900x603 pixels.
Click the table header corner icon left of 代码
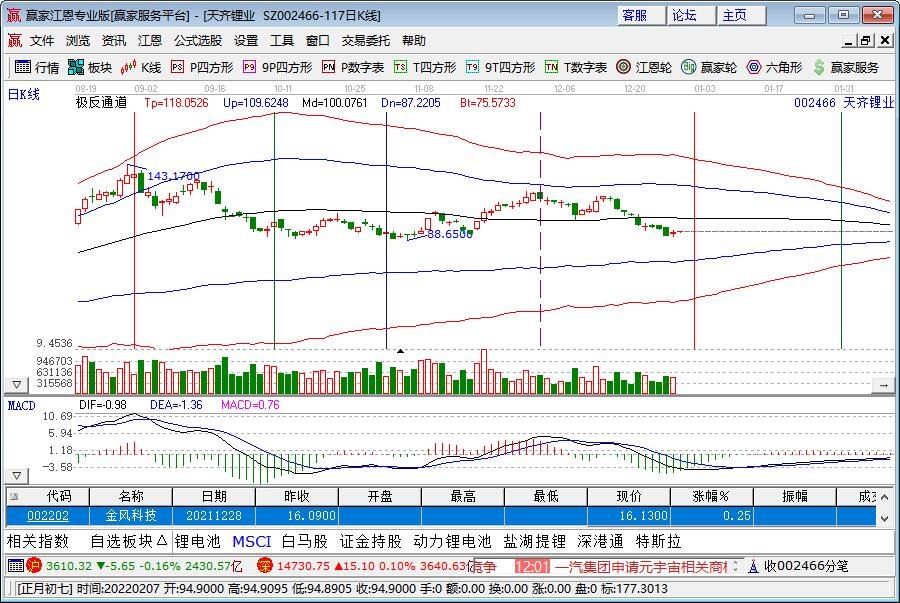click(x=14, y=496)
